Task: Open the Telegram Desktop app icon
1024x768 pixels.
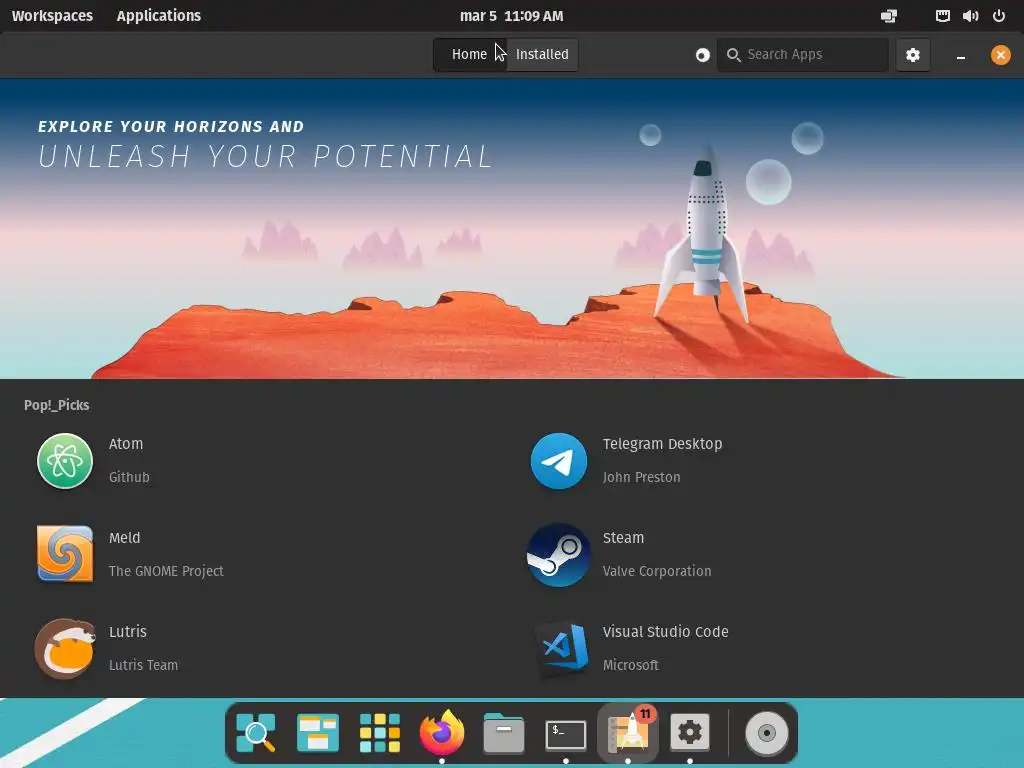Action: (x=558, y=461)
